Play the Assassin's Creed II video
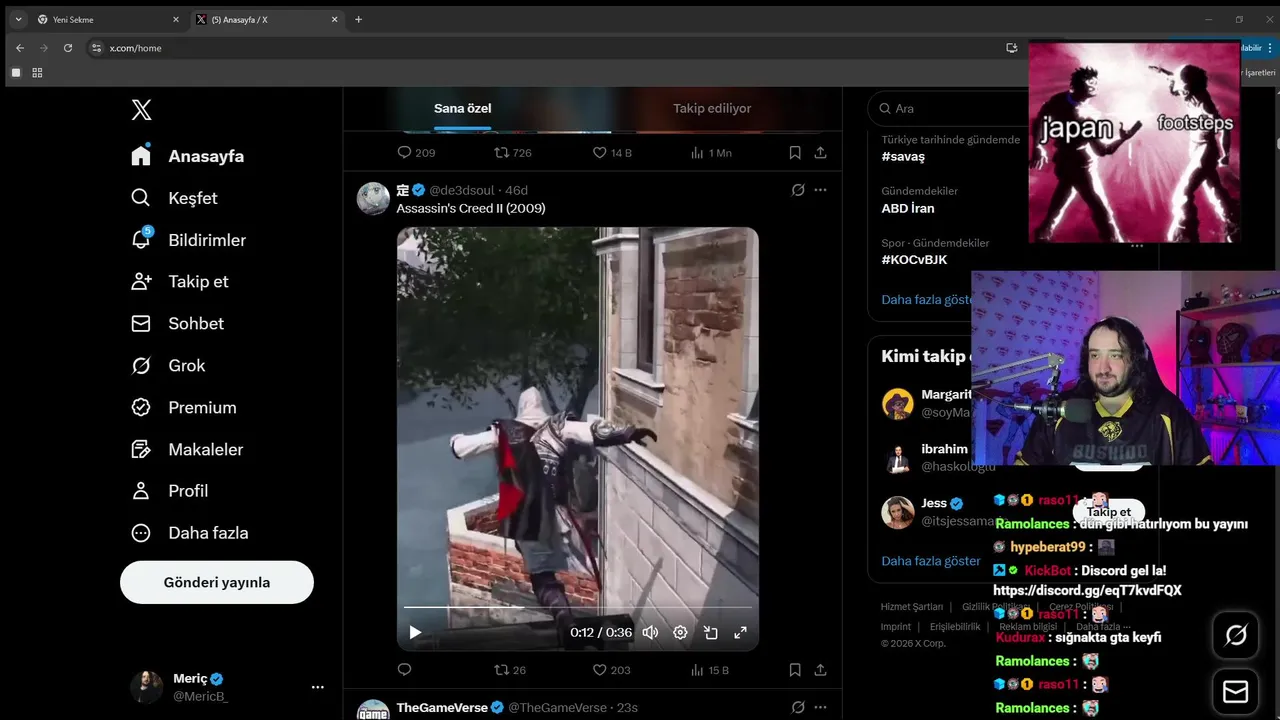The image size is (1280, 720). [415, 632]
